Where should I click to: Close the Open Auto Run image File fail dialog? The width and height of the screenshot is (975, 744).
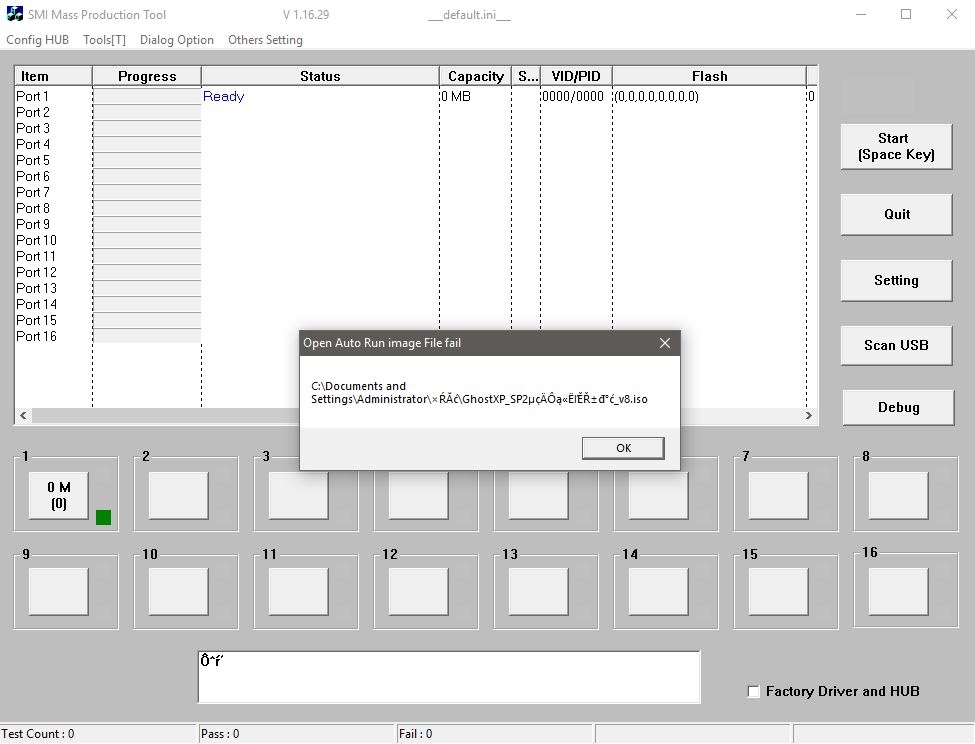click(x=665, y=343)
